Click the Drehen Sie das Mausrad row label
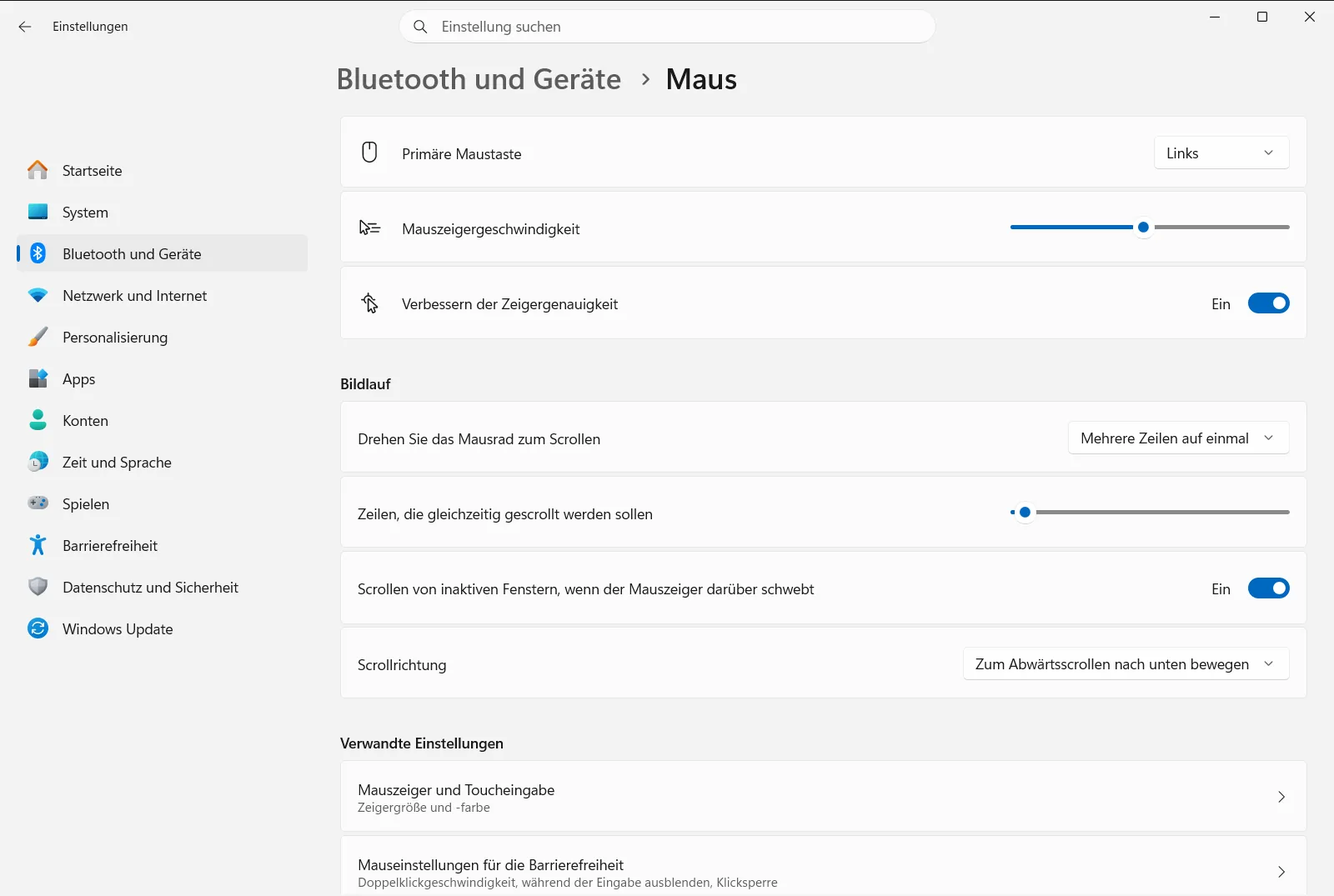This screenshot has width=1334, height=896. 479,439
